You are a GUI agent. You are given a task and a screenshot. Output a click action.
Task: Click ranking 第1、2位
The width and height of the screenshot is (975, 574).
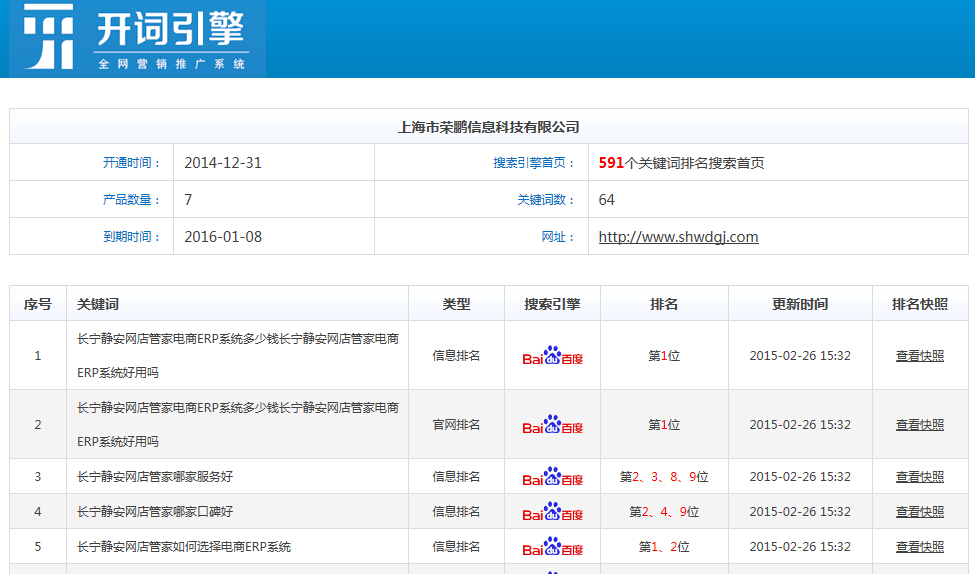pyautogui.click(x=663, y=547)
